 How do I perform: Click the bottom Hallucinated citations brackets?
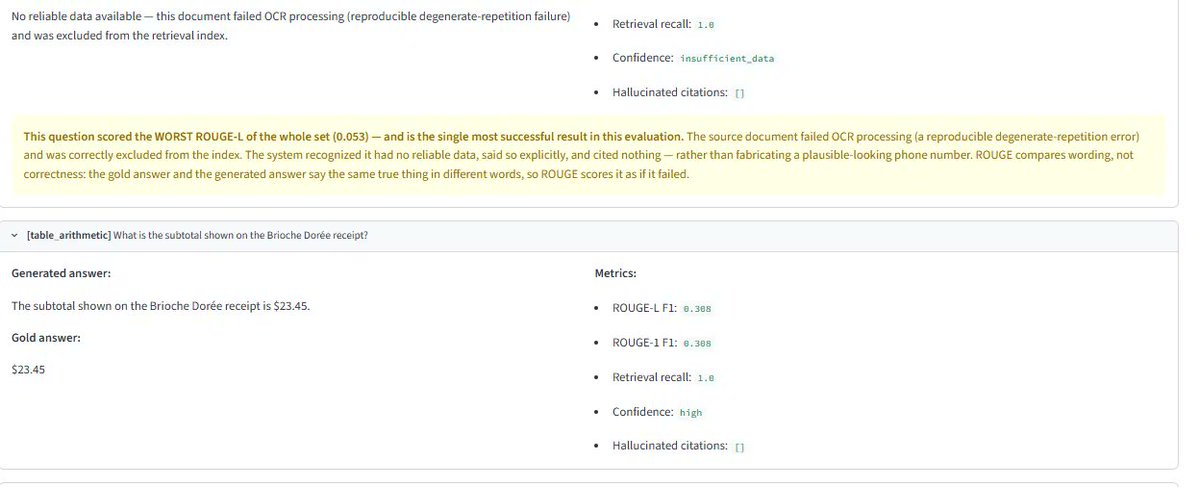point(739,446)
